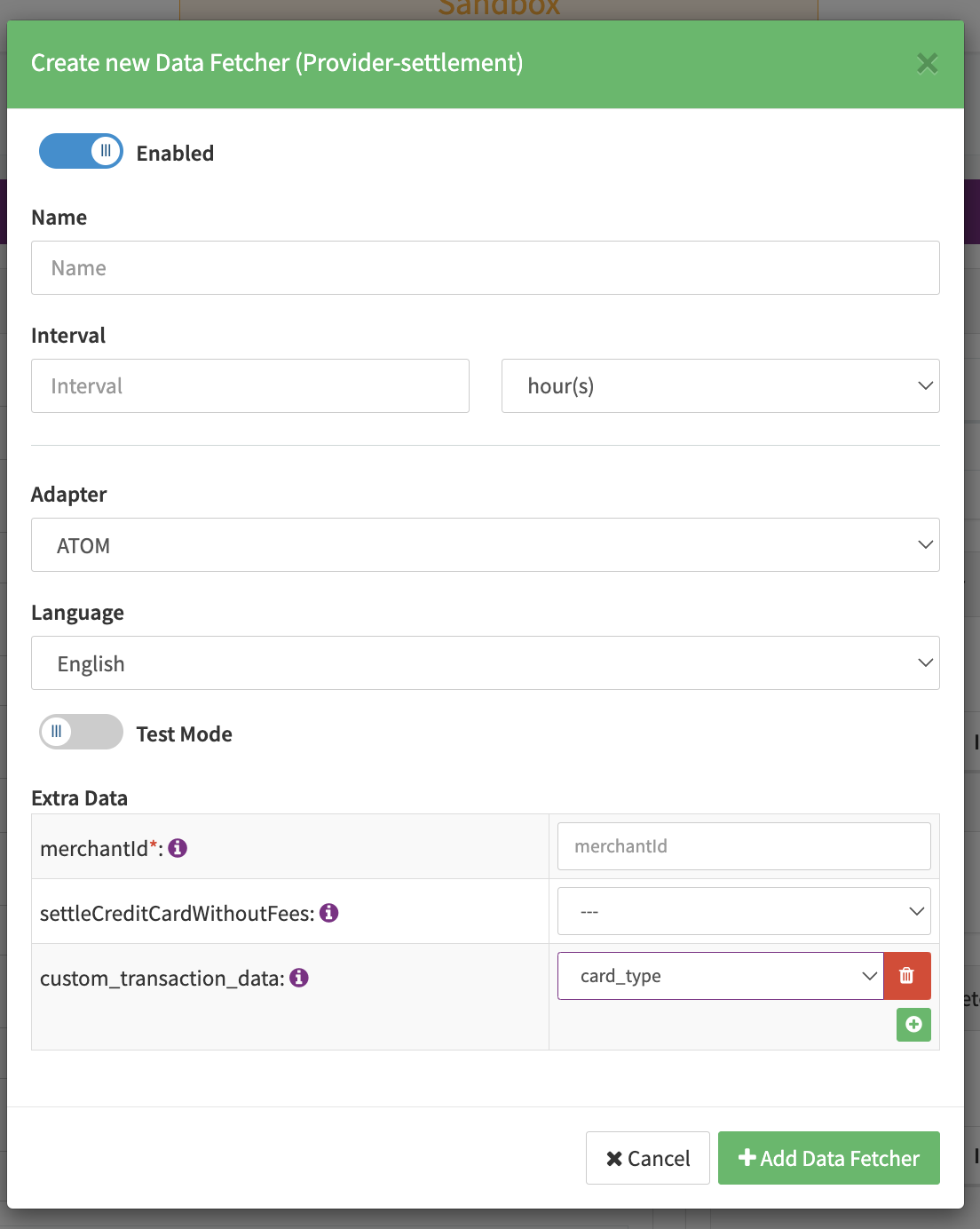Image resolution: width=980 pixels, height=1229 pixels.
Task: Click the Cancel button
Action: pos(647,1158)
